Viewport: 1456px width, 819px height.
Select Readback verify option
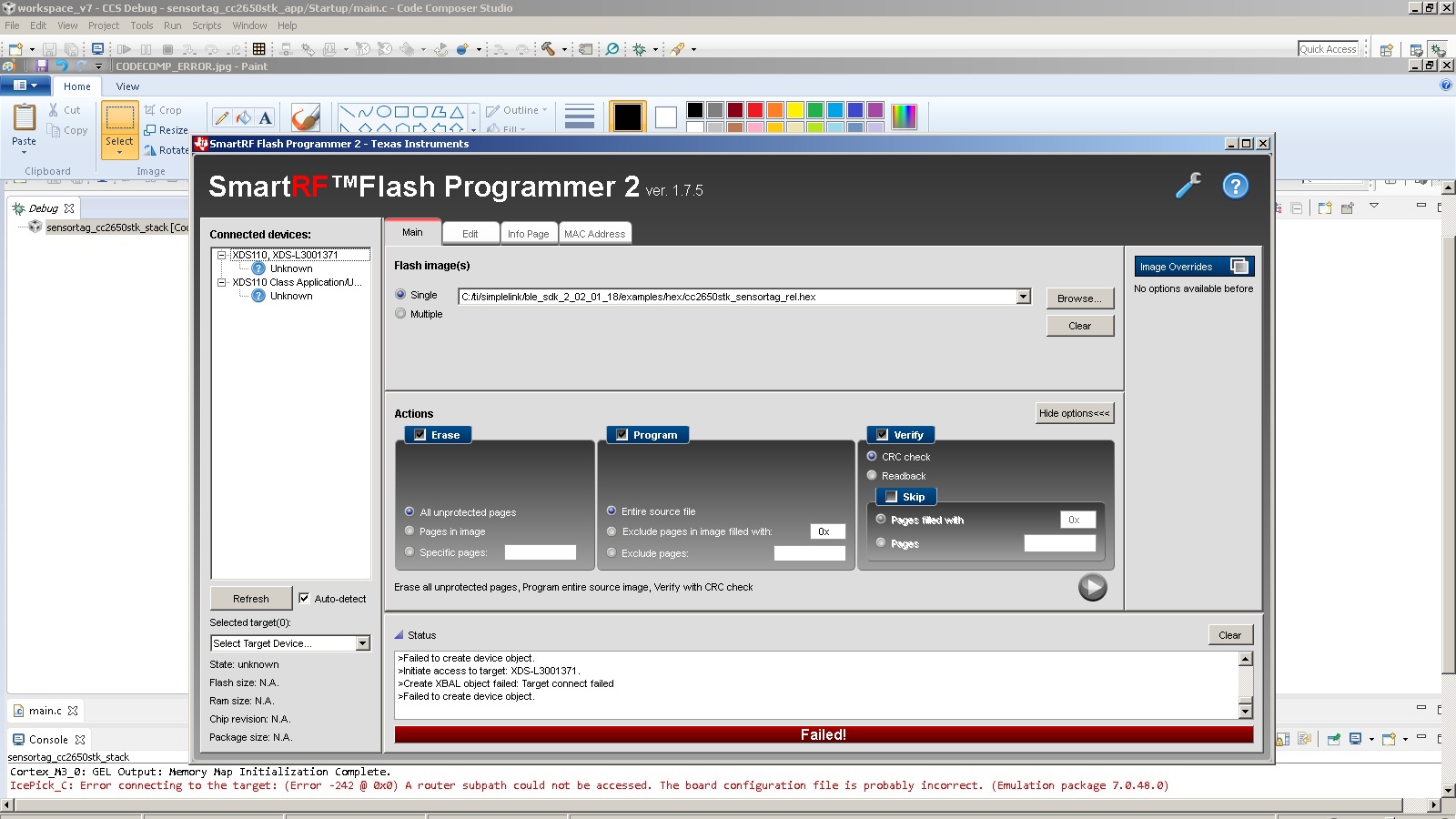(872, 476)
